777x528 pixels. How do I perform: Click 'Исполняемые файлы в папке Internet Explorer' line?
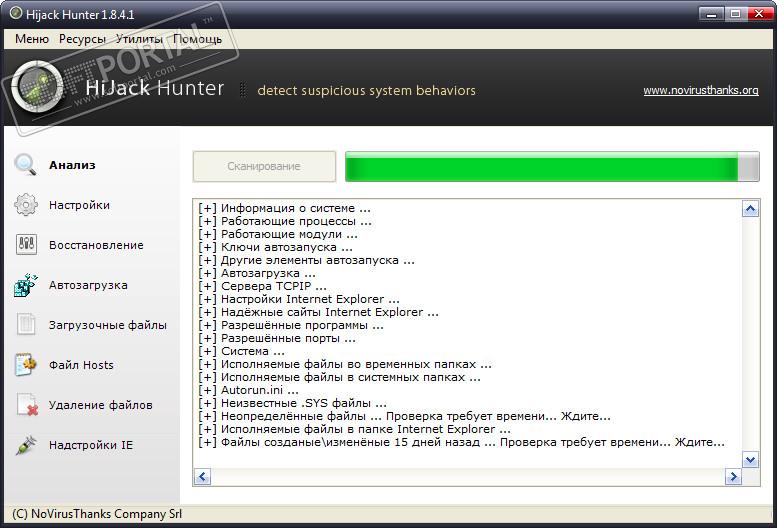pos(354,429)
